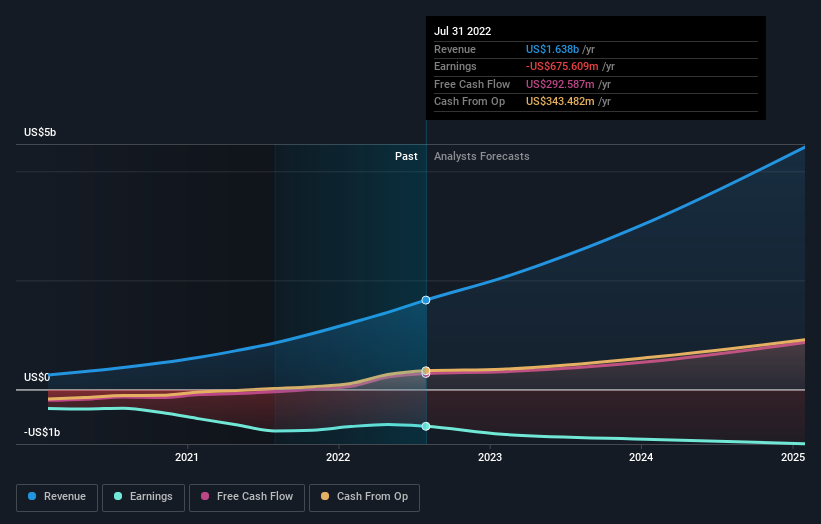
Task: Click the US$5b y-axis label
Action: click(40, 132)
